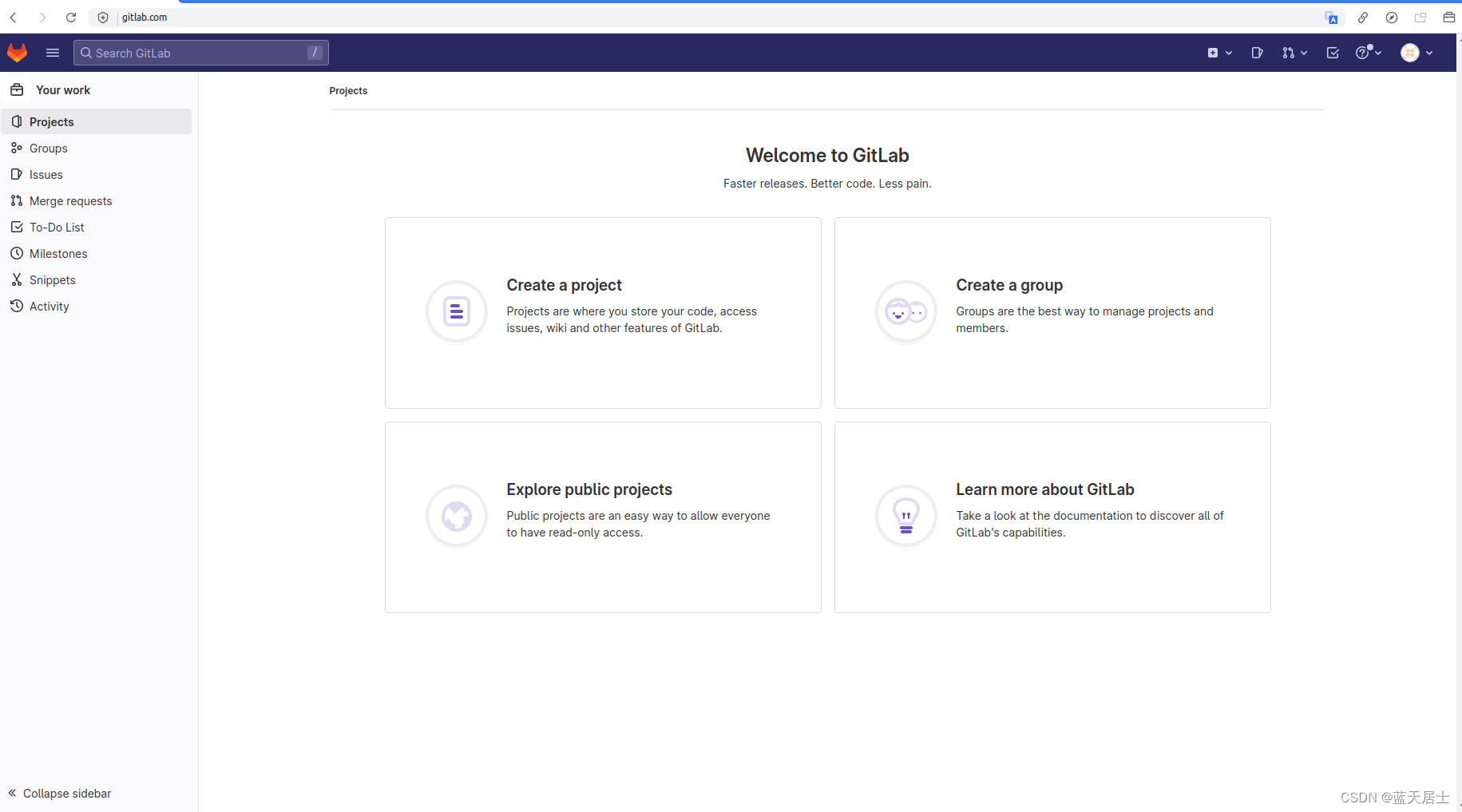Click the globe explore icon
This screenshot has height=812, width=1462.
click(457, 516)
